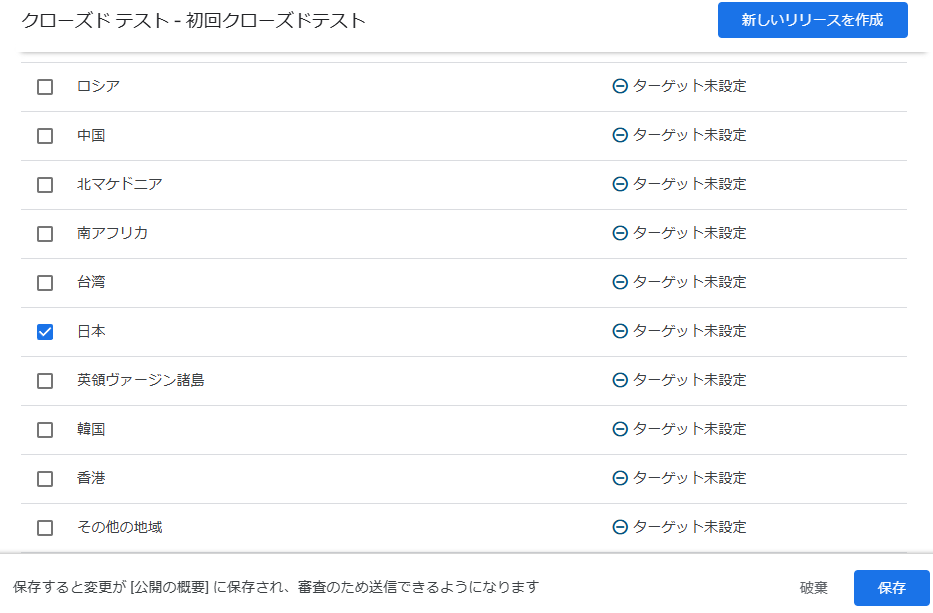Select the ロシア country name

tap(98, 86)
